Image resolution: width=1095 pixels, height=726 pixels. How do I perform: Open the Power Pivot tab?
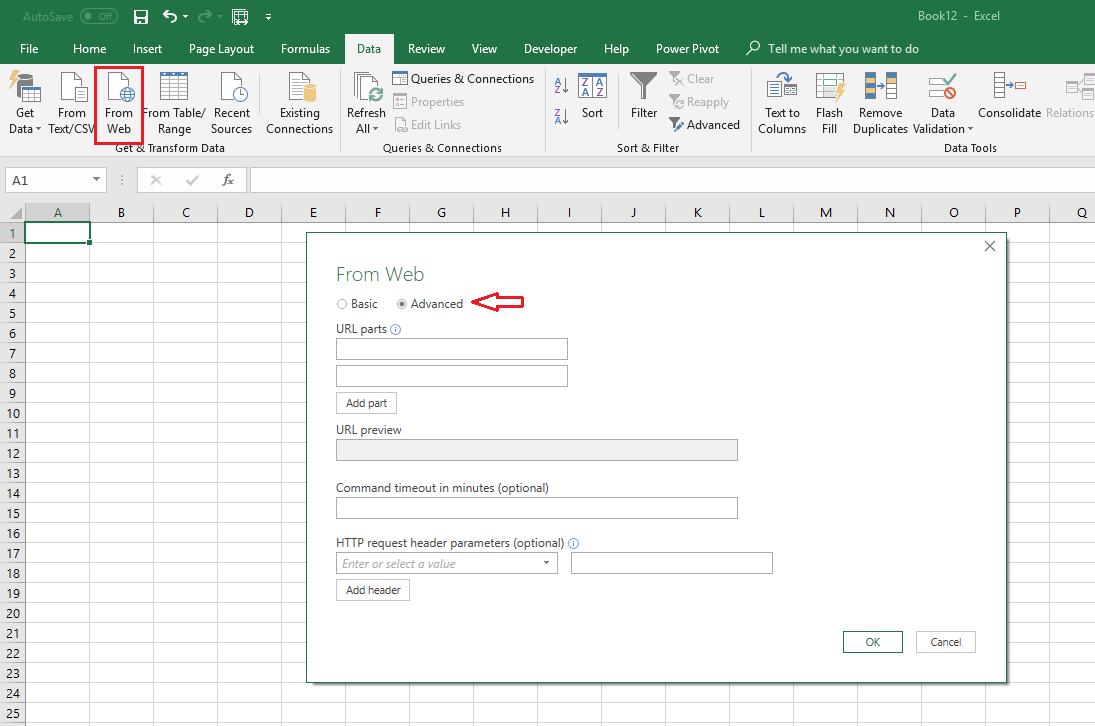point(686,49)
